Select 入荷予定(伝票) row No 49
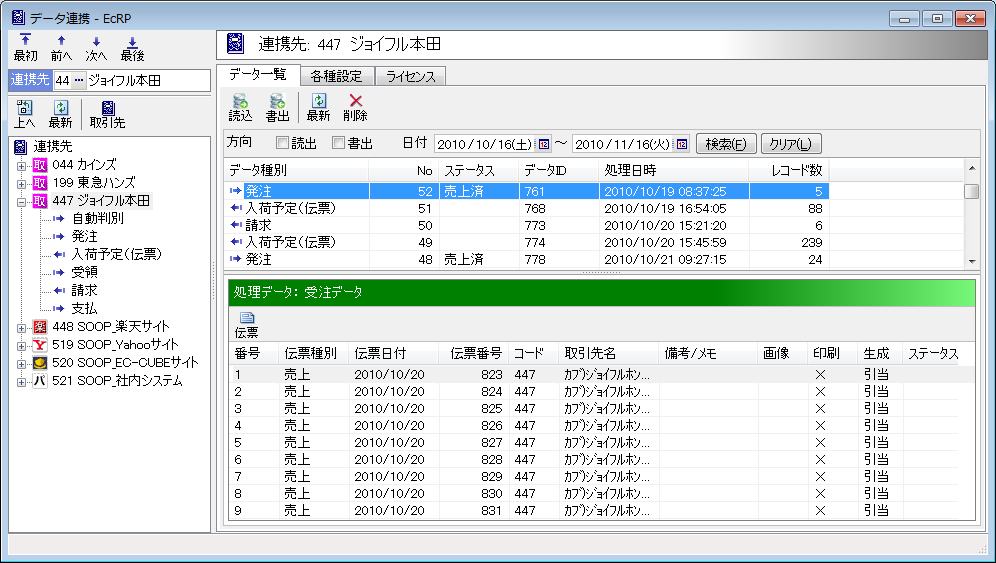Viewport: 996px width, 563px height. click(528, 243)
